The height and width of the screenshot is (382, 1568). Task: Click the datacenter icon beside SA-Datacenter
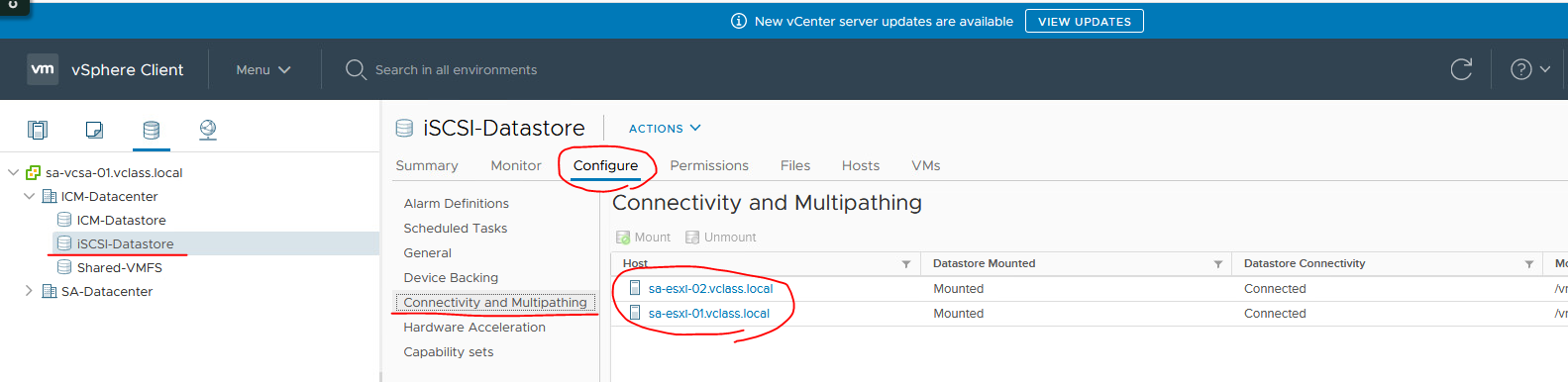49,291
